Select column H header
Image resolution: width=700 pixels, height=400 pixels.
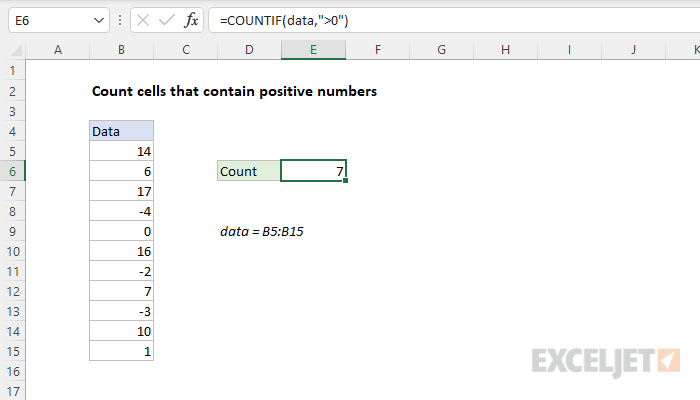click(x=505, y=50)
